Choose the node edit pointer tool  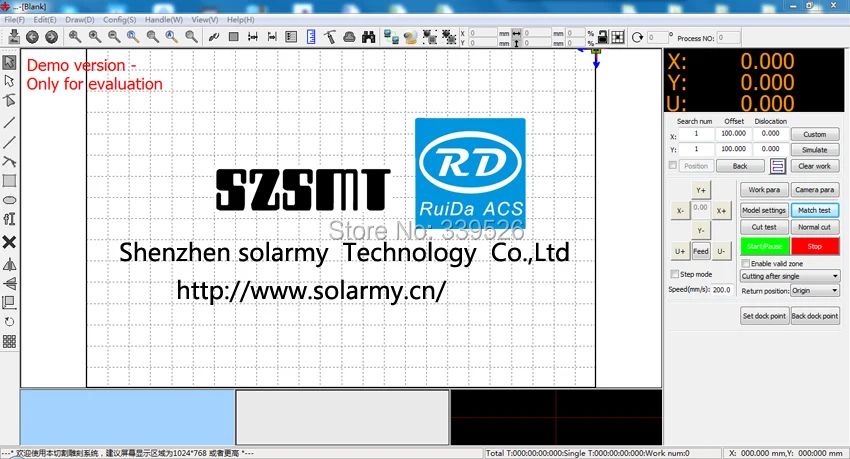tap(9, 81)
